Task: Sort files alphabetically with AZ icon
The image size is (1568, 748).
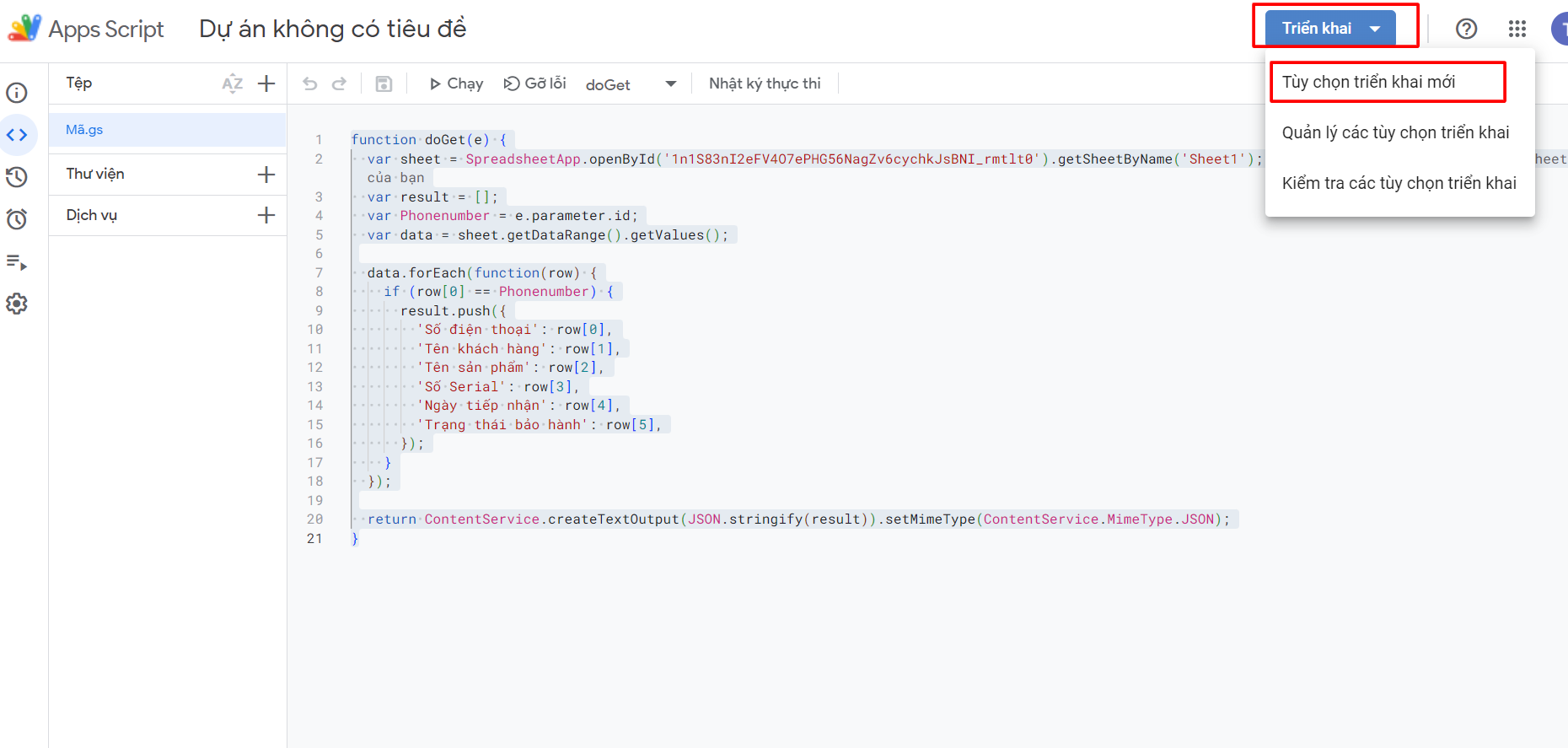Action: pos(233,83)
